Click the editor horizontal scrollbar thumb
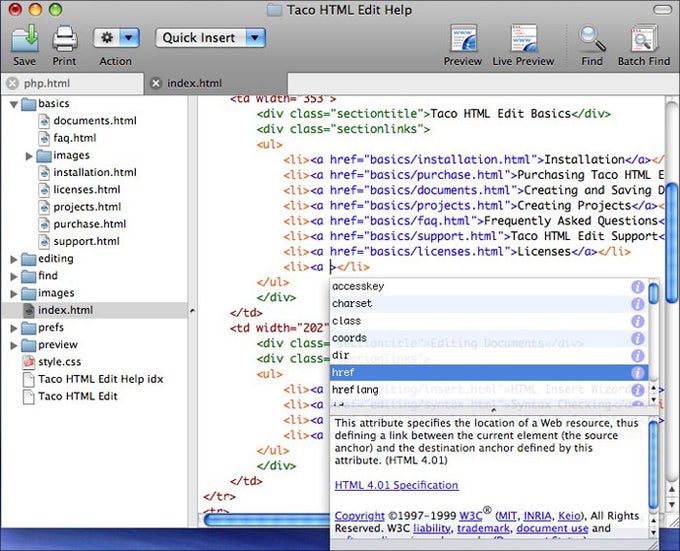The width and height of the screenshot is (680, 551). 267,519
